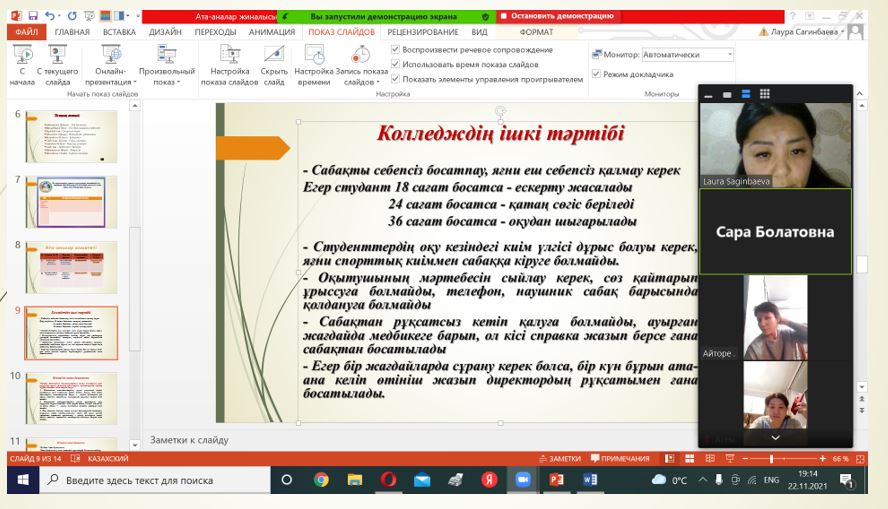Toggle Использовать время показа слайдов checkbox
The width and height of the screenshot is (888, 509).
click(x=395, y=64)
